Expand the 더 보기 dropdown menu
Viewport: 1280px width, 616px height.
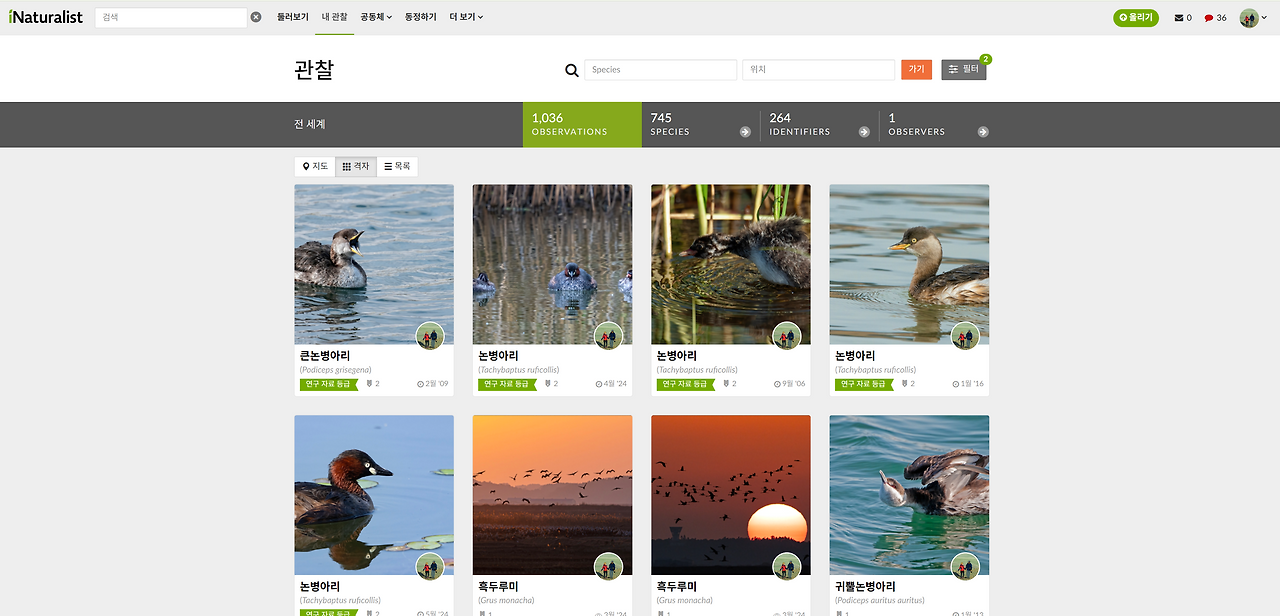pos(466,17)
